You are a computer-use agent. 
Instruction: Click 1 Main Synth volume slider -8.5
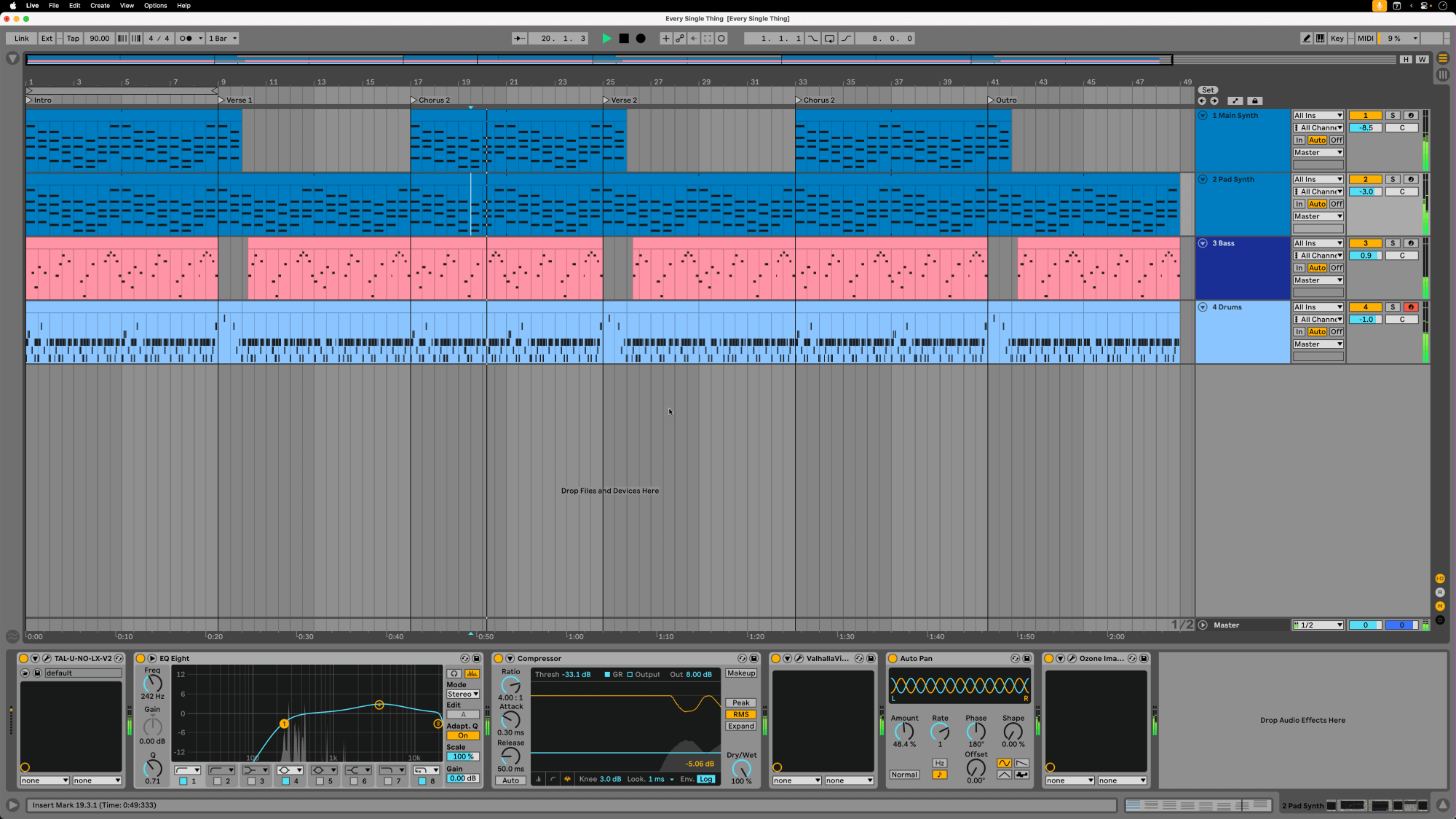pyautogui.click(x=1366, y=128)
